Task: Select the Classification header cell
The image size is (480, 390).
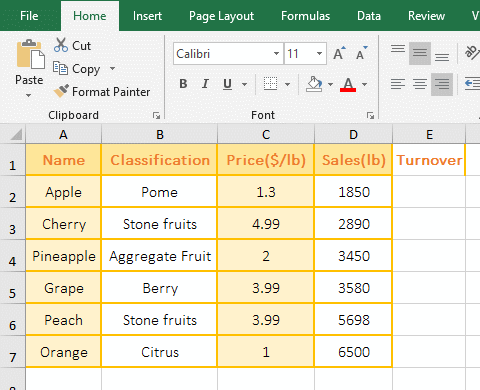Action: point(160,160)
